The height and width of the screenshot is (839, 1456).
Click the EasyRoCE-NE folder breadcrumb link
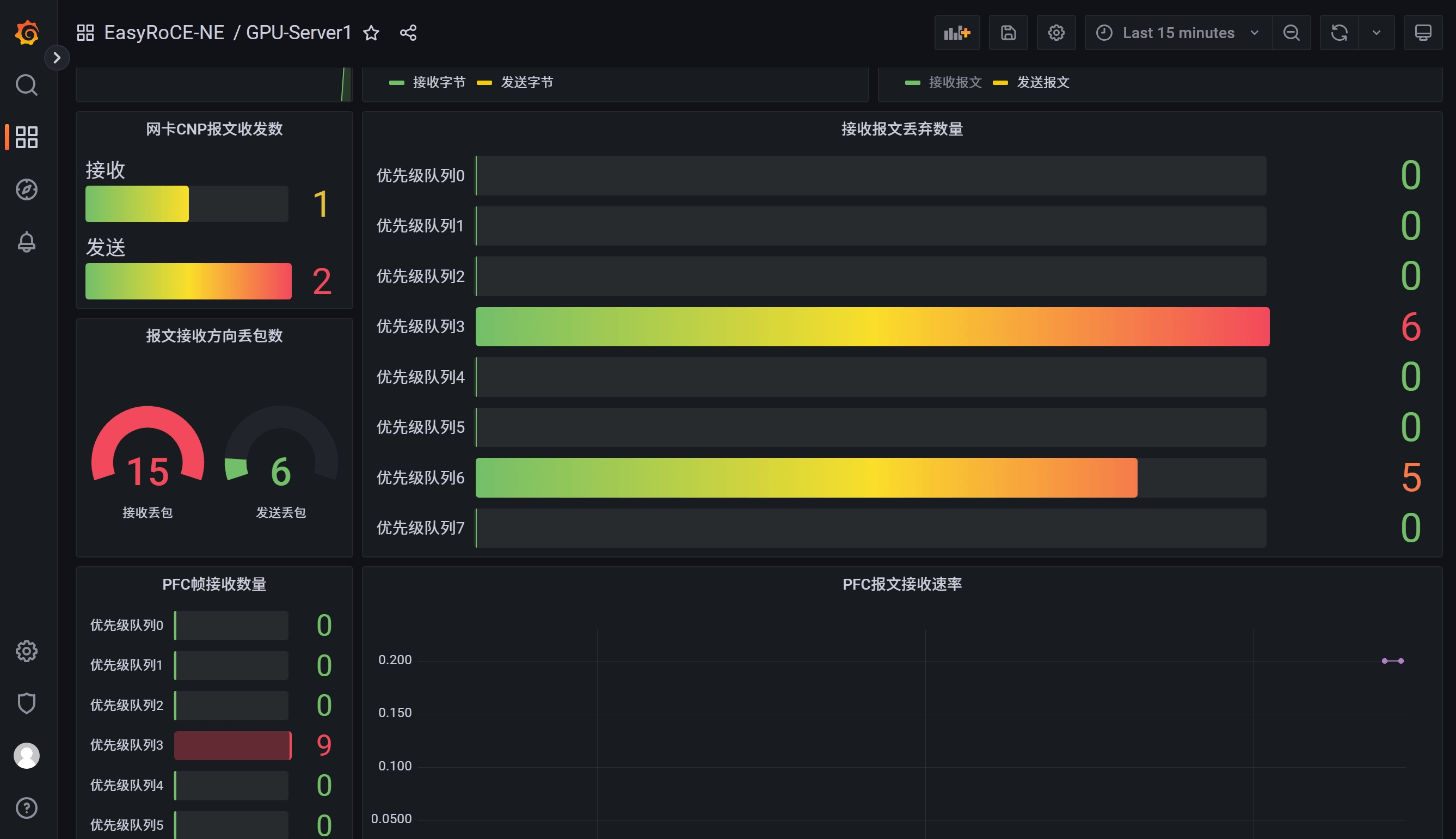click(164, 33)
